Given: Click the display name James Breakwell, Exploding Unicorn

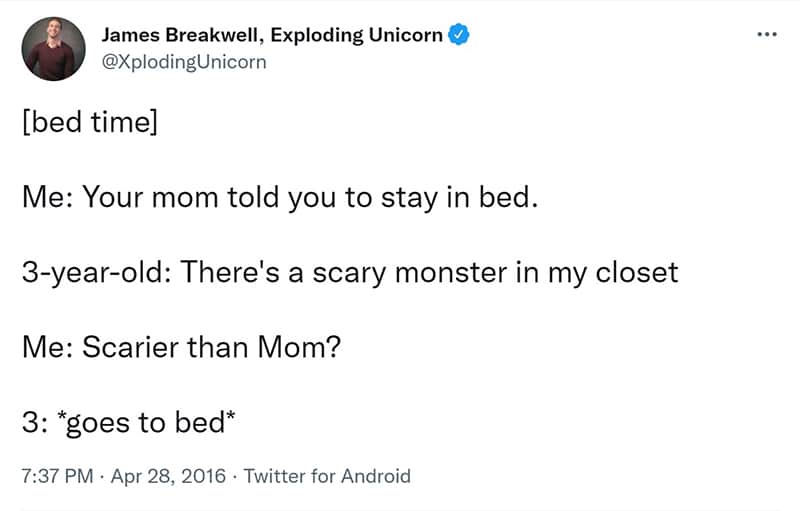Looking at the screenshot, I should pyautogui.click(x=272, y=35).
